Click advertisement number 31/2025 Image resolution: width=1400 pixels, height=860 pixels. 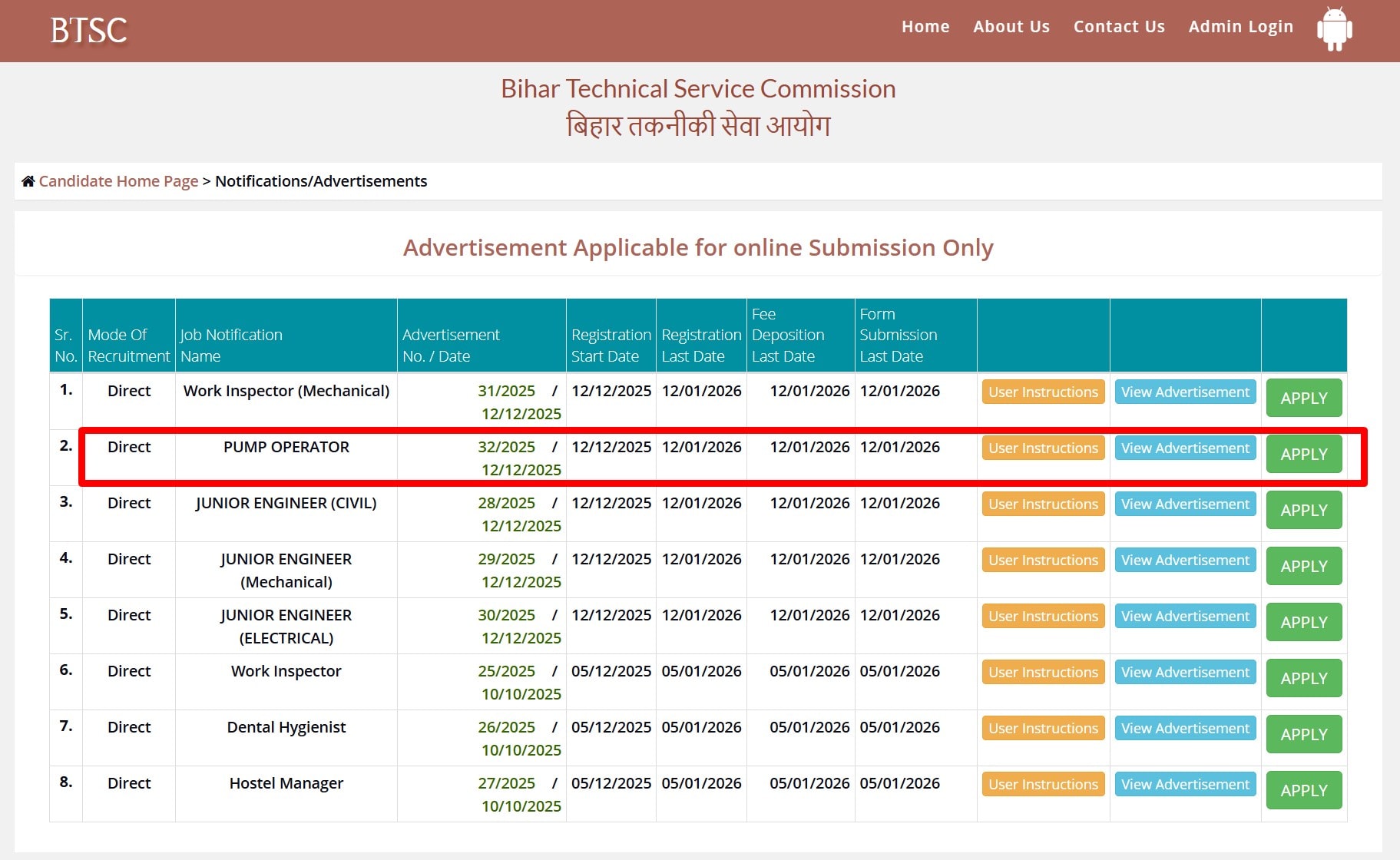point(506,391)
